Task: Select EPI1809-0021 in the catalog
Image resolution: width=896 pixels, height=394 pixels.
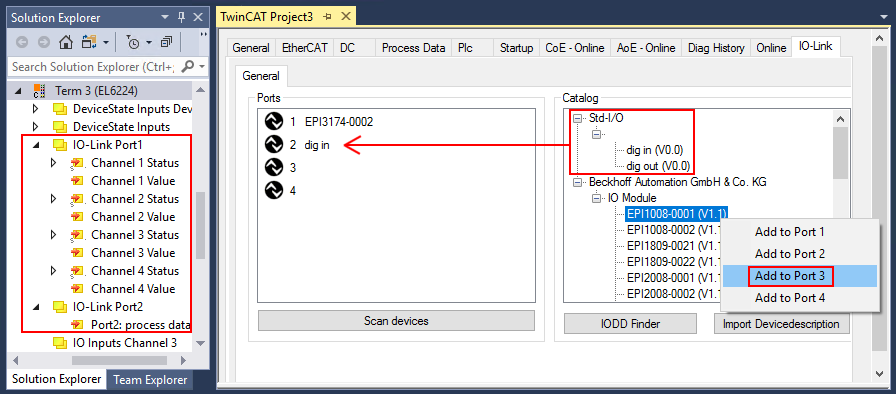Action: click(x=672, y=246)
